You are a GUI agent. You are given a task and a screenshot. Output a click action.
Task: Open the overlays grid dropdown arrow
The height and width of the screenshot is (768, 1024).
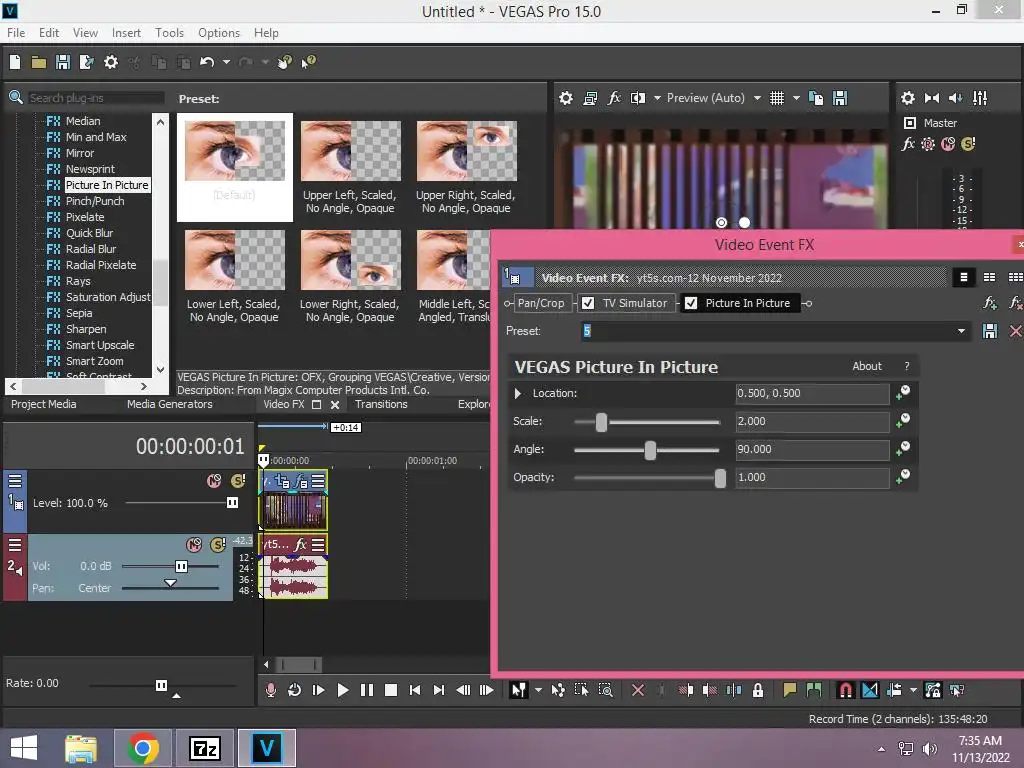(796, 98)
